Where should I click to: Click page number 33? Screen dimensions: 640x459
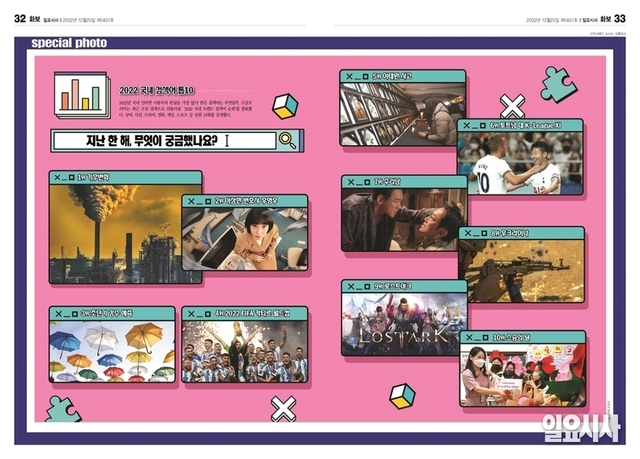point(620,18)
